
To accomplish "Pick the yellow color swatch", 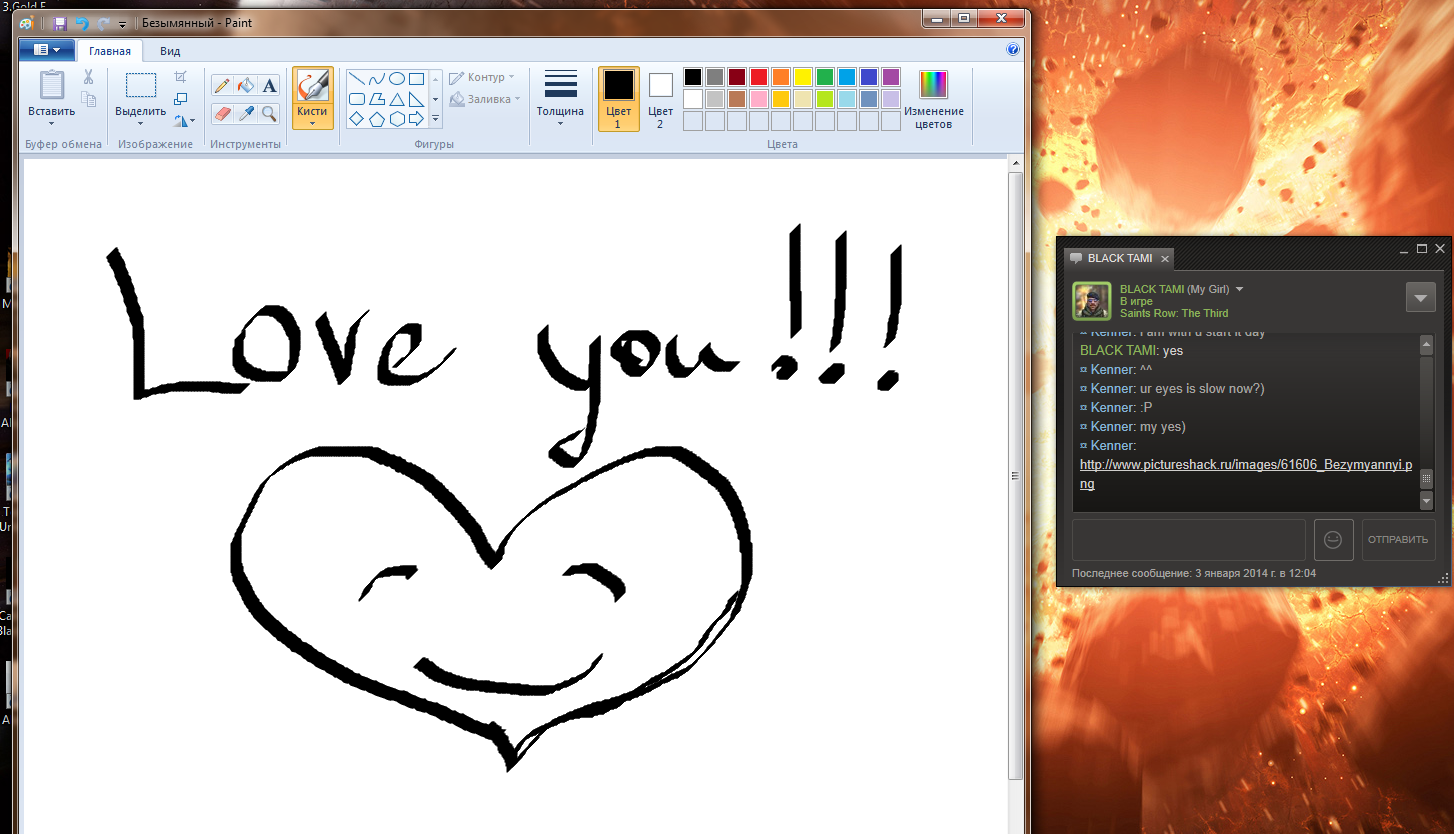I will (803, 77).
